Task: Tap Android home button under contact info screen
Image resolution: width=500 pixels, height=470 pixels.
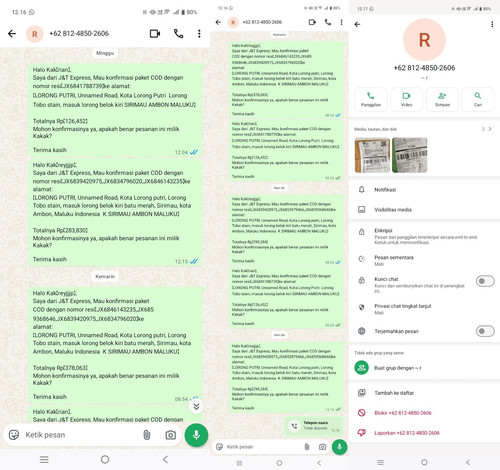Action: (424, 462)
